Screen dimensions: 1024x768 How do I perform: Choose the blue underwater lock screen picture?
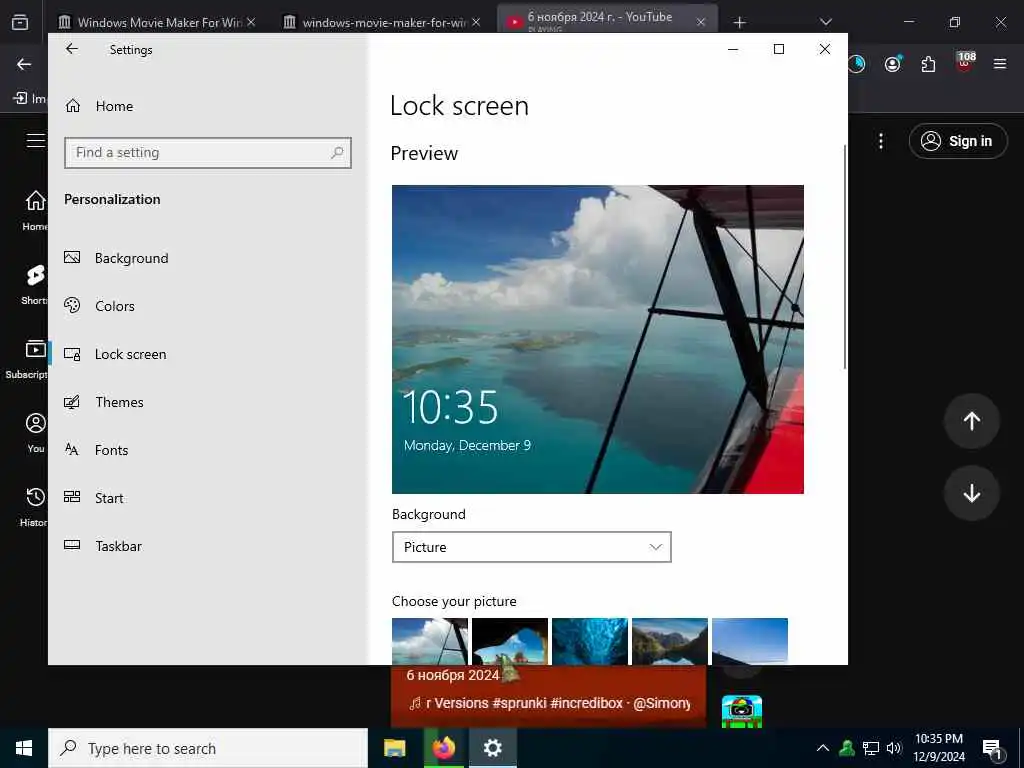[590, 641]
